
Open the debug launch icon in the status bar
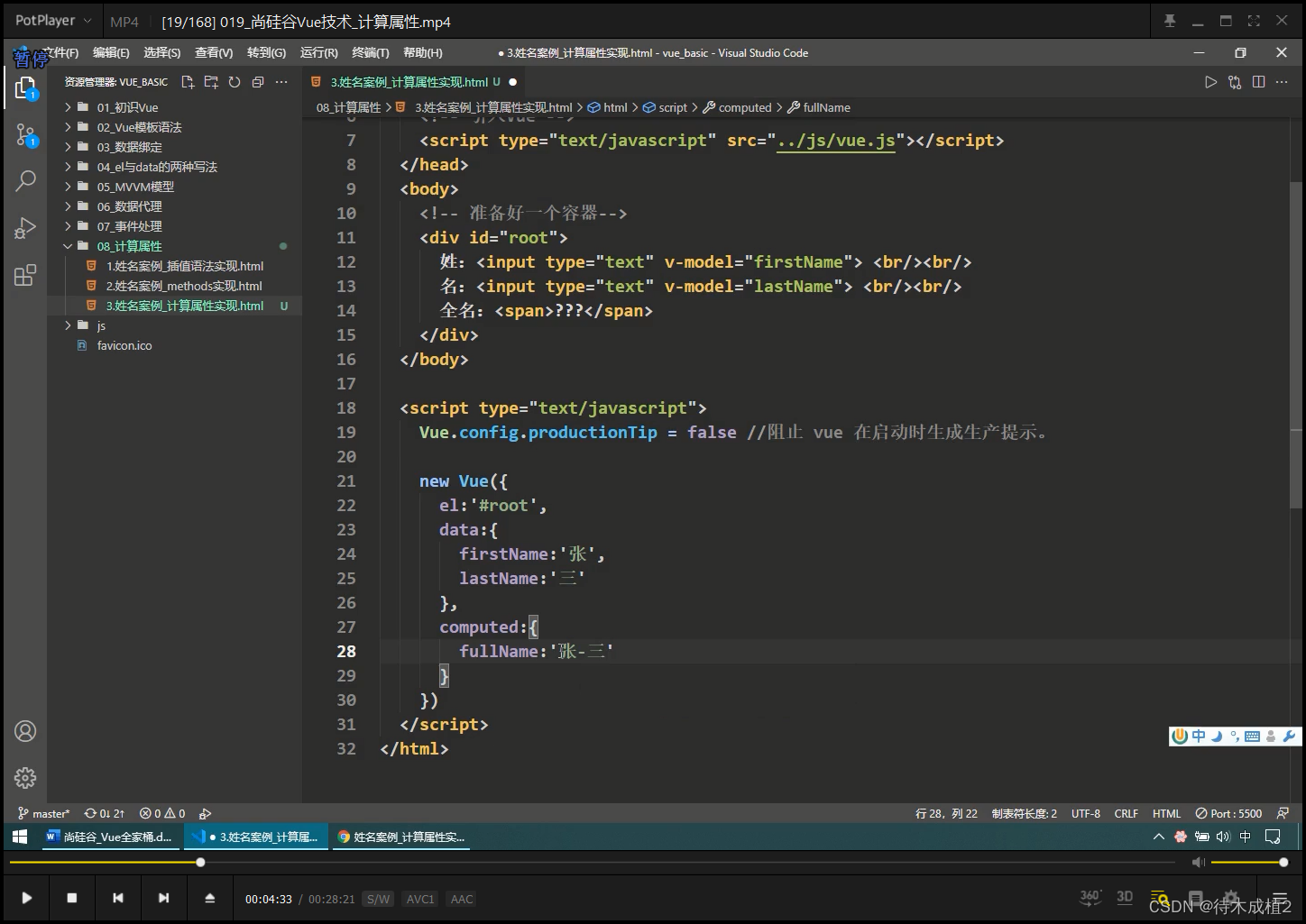205,813
